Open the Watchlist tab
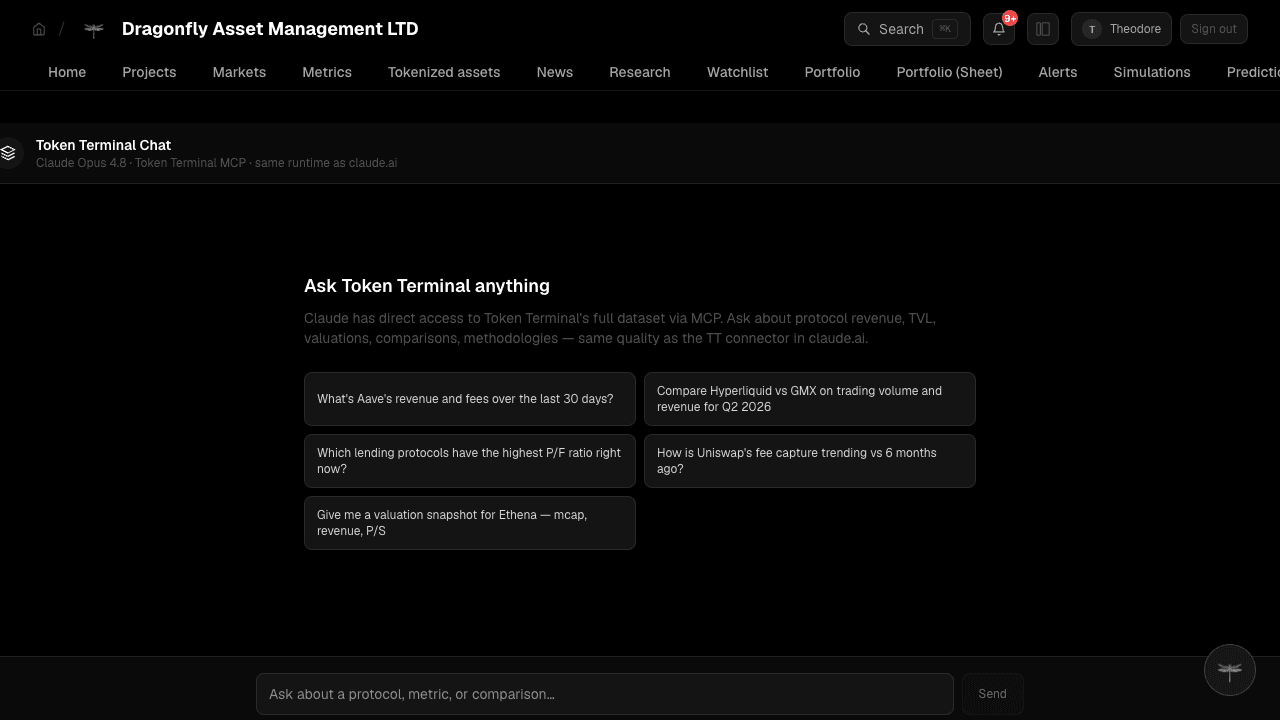The height and width of the screenshot is (720, 1280). point(738,72)
